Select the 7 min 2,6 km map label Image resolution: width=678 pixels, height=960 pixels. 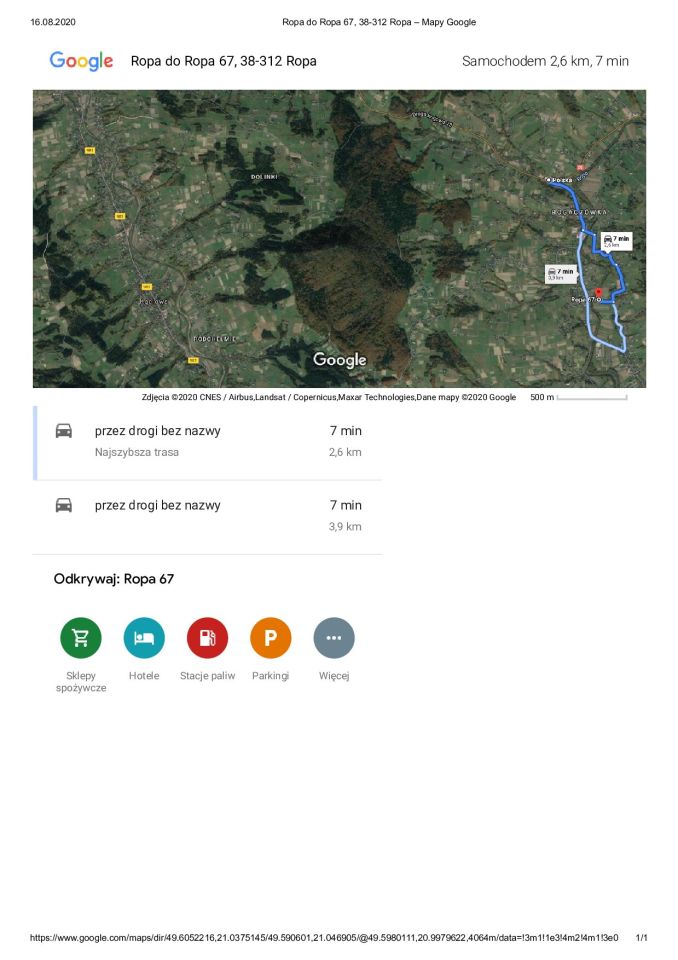[x=616, y=241]
